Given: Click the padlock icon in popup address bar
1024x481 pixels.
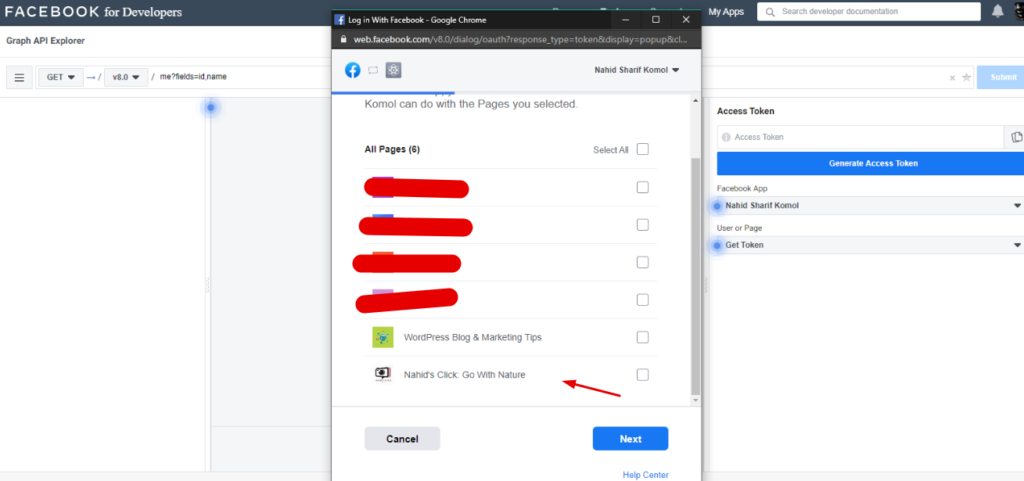Looking at the screenshot, I should coord(345,39).
